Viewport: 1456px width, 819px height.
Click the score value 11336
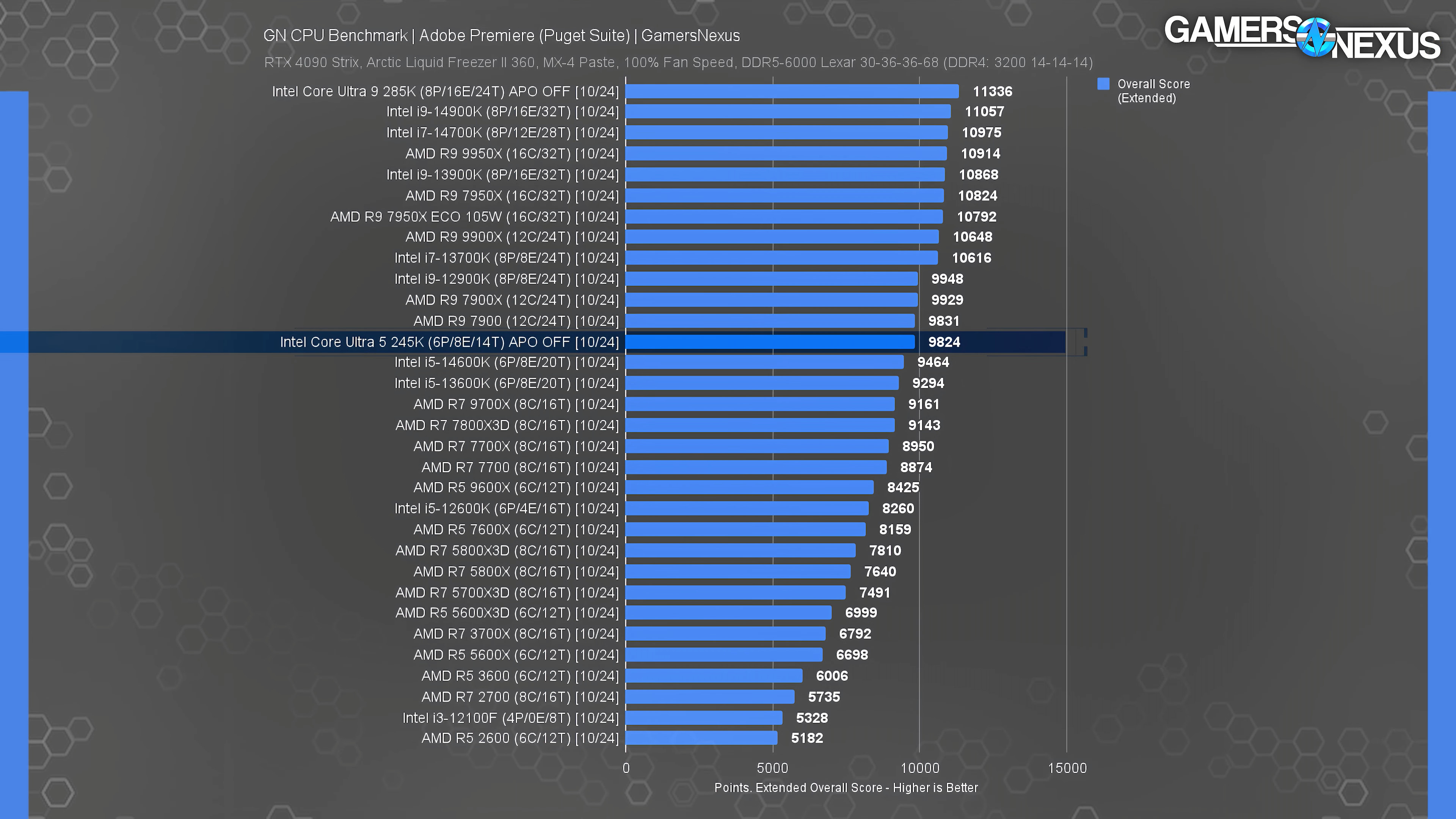click(993, 91)
